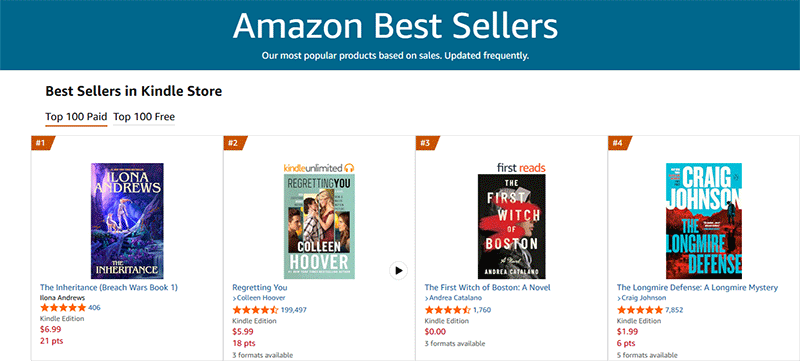Open The Longmire Defense: A Longmire Mystery title
This screenshot has width=800, height=361.
click(x=697, y=288)
